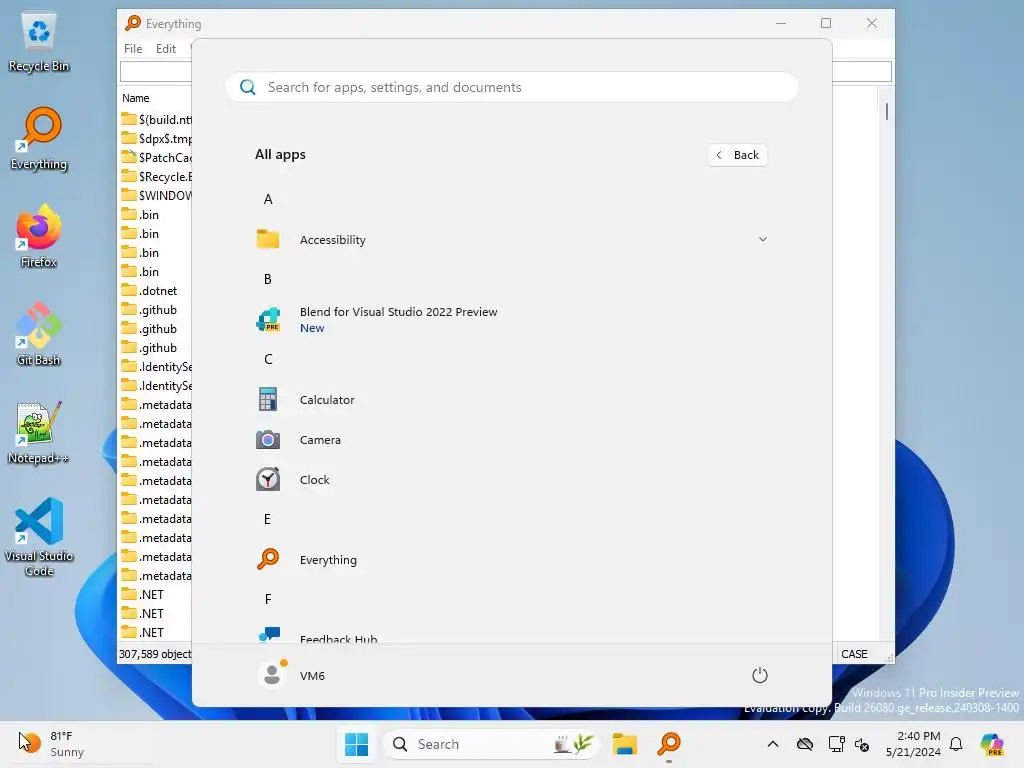1024x768 pixels.
Task: Click the cloud sync-off tray icon
Action: click(x=805, y=744)
